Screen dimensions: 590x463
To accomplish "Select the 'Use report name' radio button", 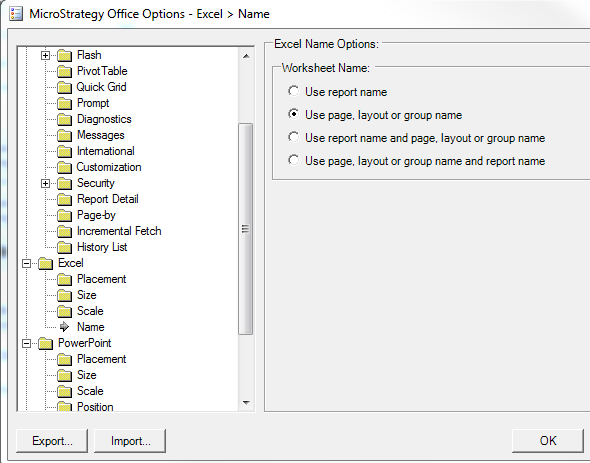I will (x=293, y=91).
